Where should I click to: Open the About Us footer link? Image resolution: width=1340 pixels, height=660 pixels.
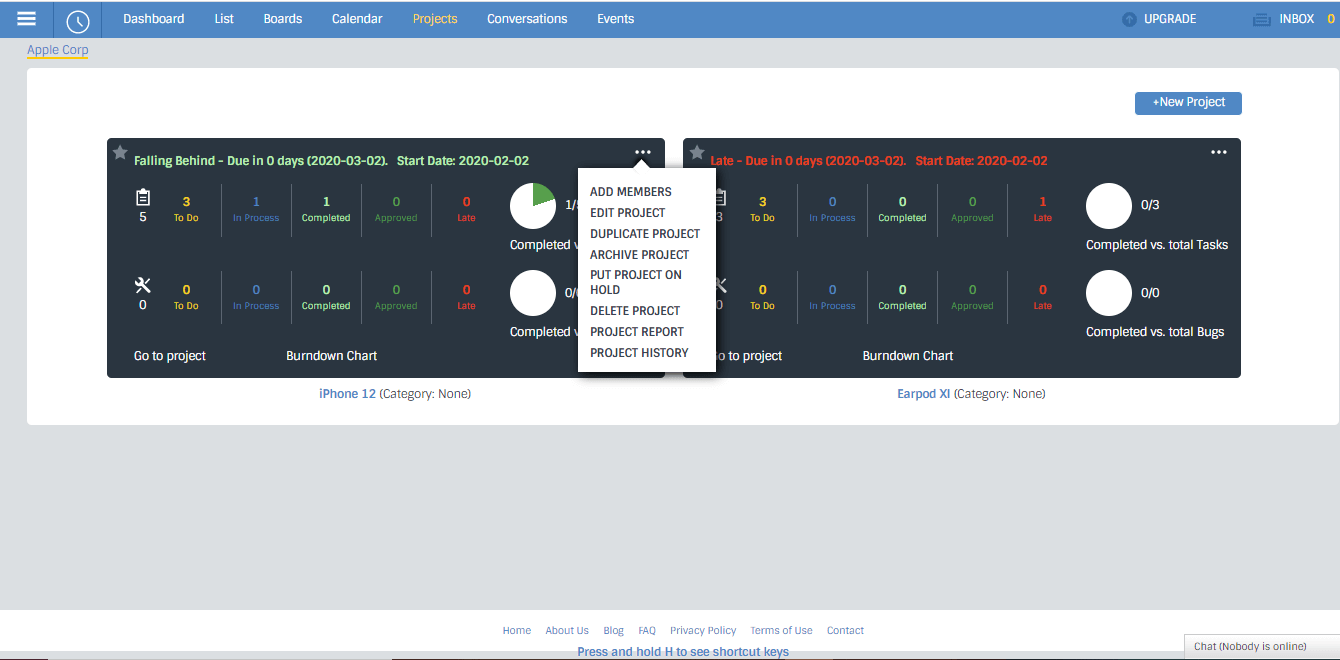pos(567,631)
